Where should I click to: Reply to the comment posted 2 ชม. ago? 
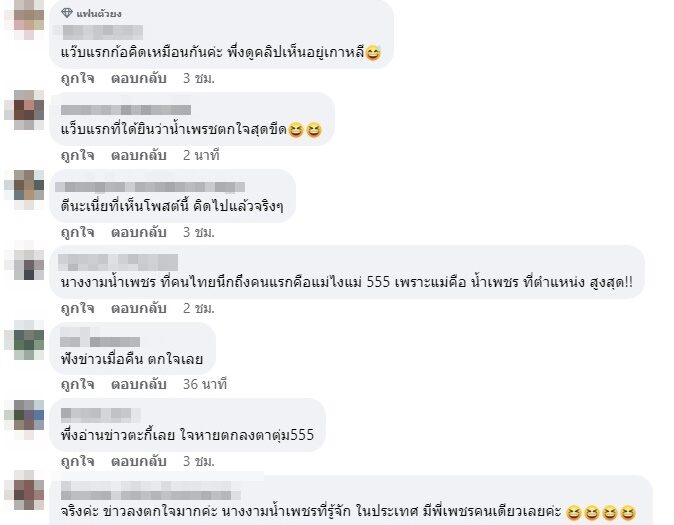coord(139,308)
